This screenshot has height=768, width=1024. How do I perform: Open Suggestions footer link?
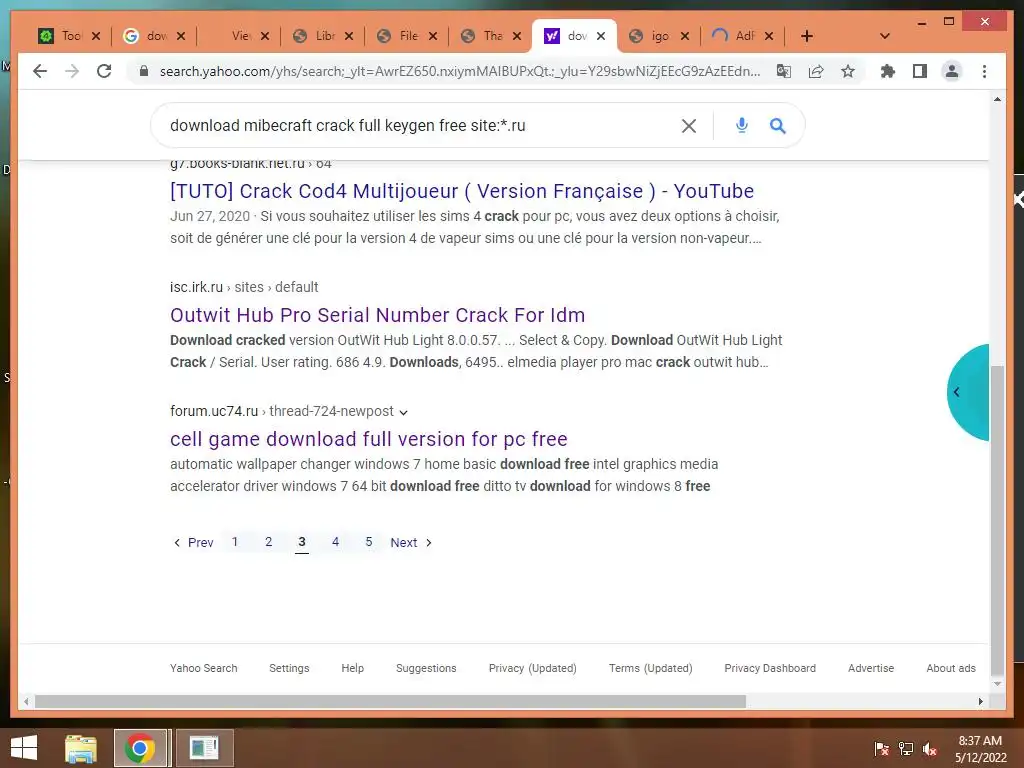click(426, 668)
